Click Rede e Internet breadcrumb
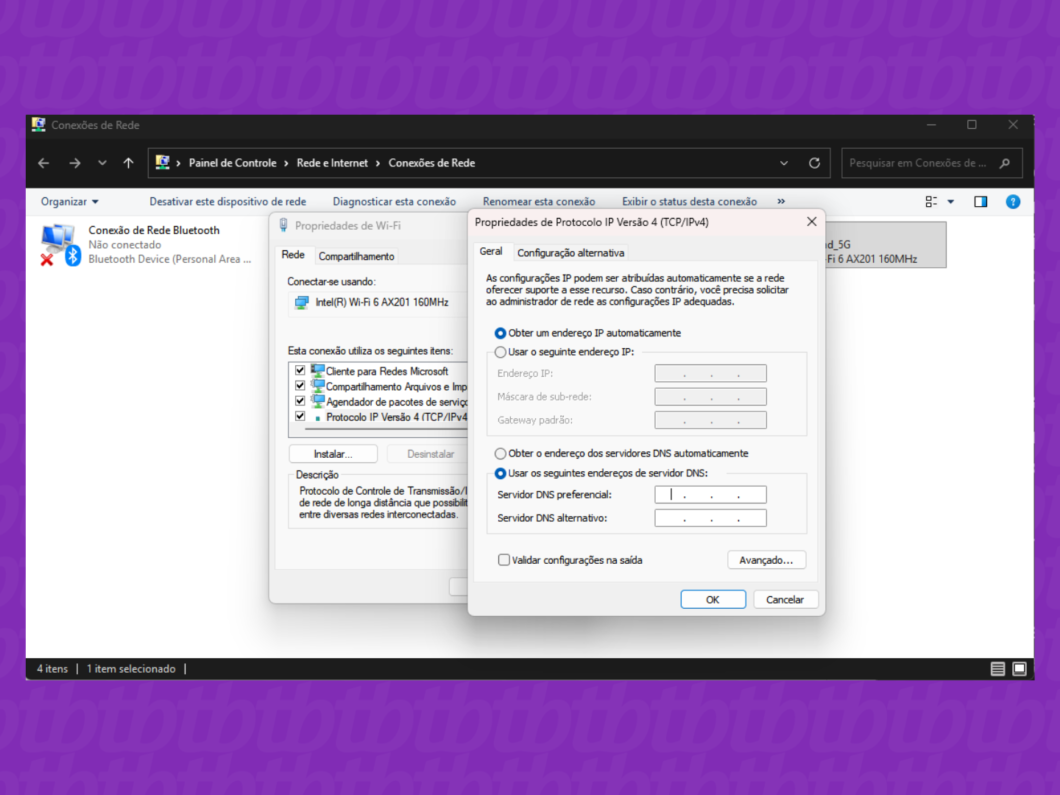1060x795 pixels. [332, 163]
